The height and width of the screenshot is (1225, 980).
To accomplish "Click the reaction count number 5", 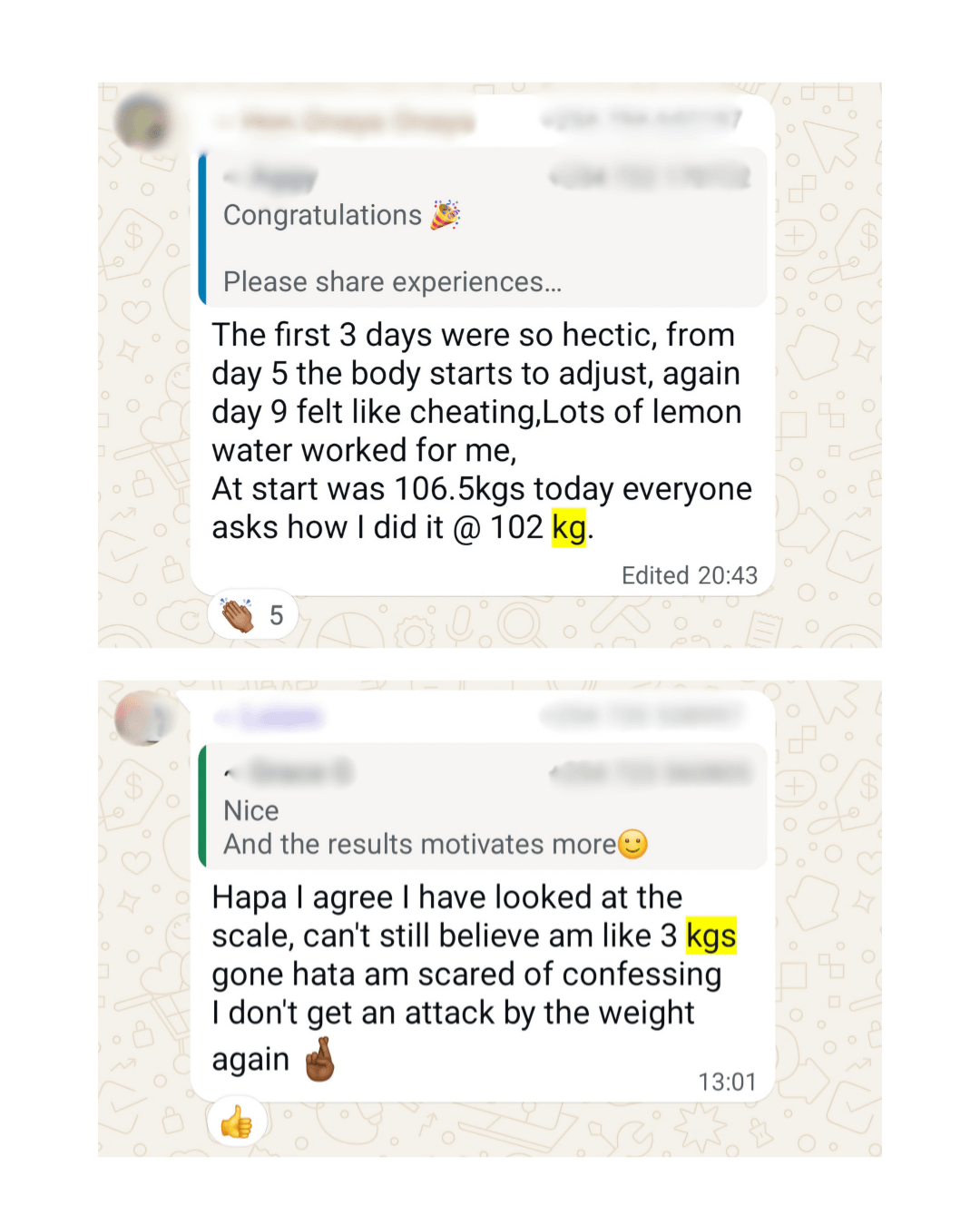I will pos(277,616).
